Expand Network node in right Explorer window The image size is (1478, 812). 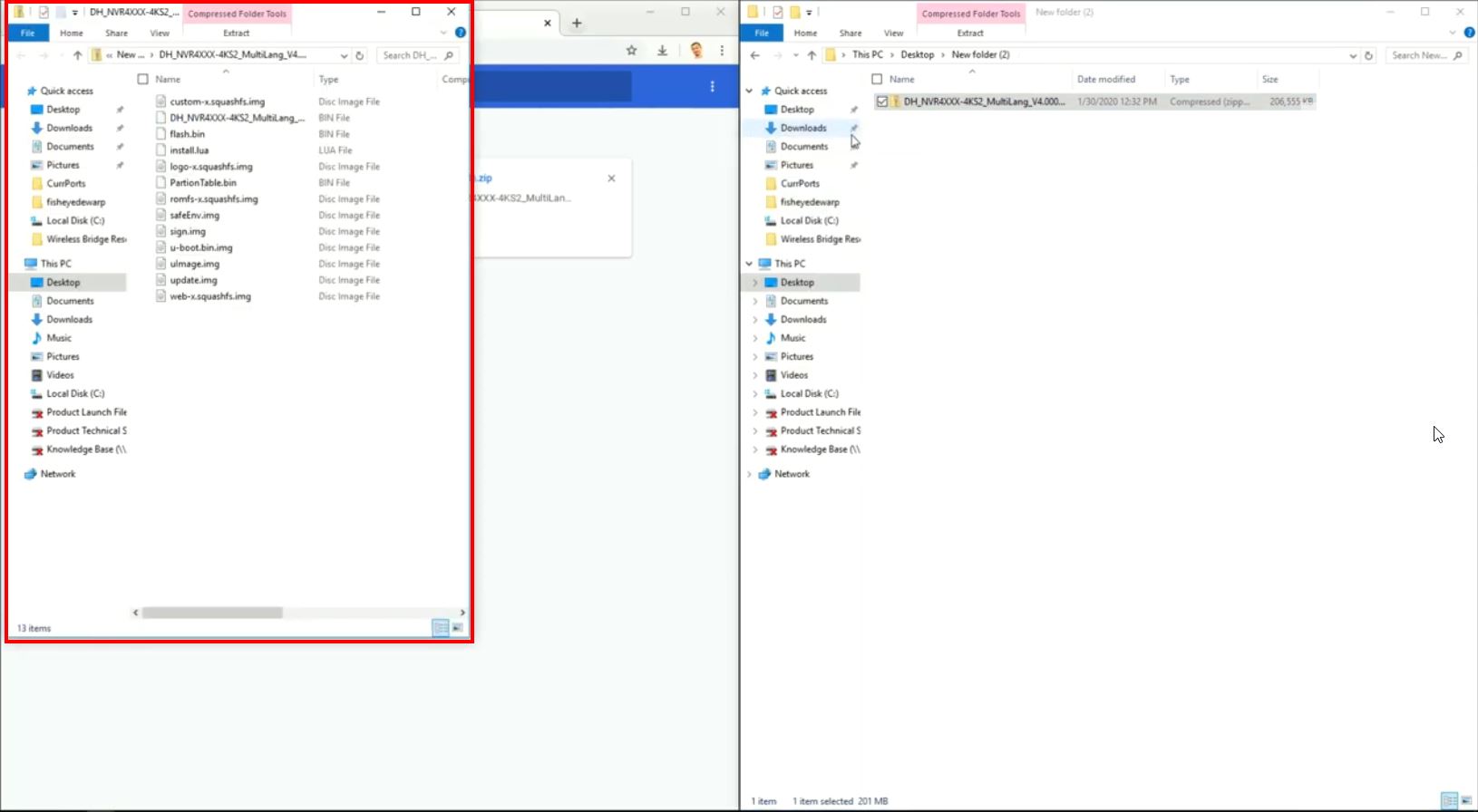750,474
